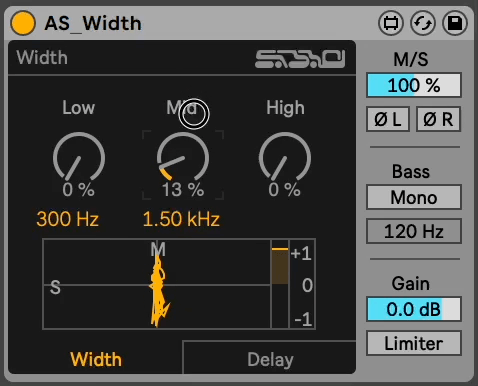Image resolution: width=478 pixels, height=386 pixels.
Task: Select the 1.50 kHz crossover value
Action: [181, 219]
